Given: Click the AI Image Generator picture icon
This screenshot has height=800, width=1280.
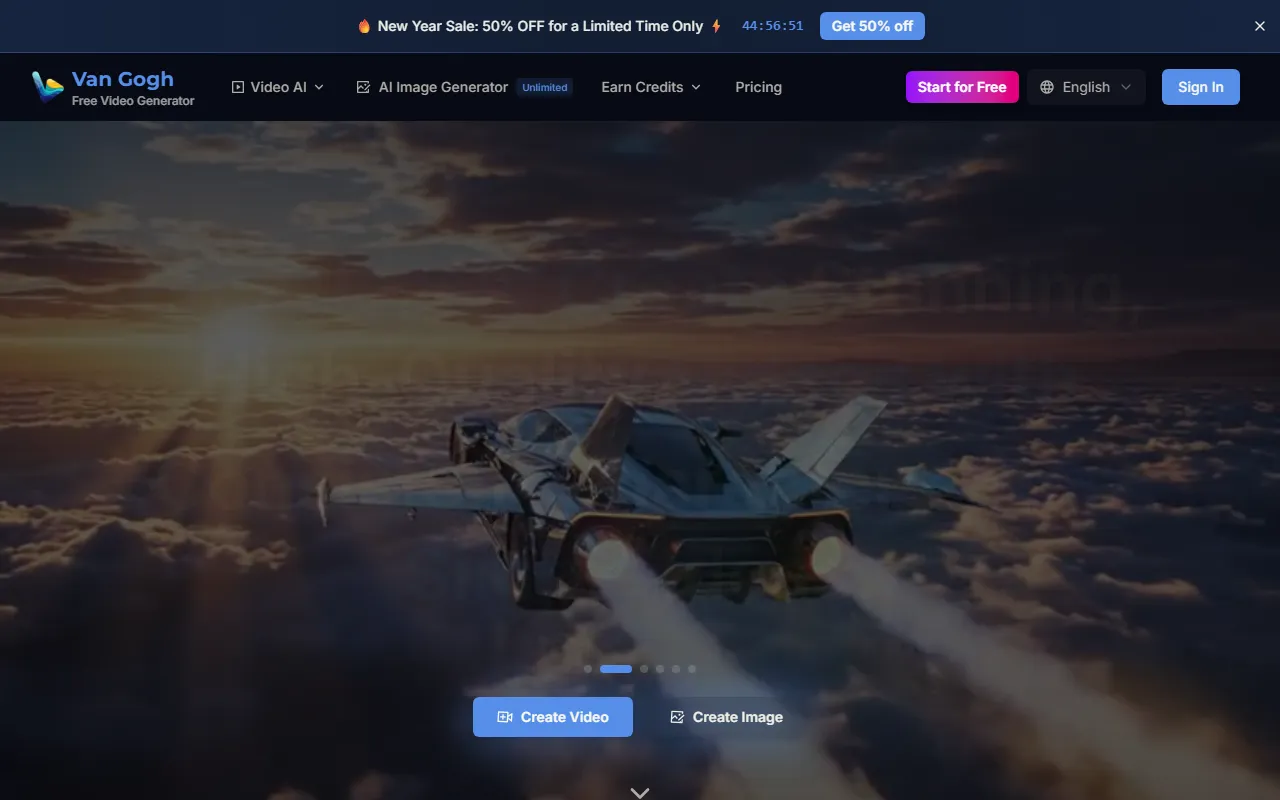Looking at the screenshot, I should pyautogui.click(x=364, y=87).
